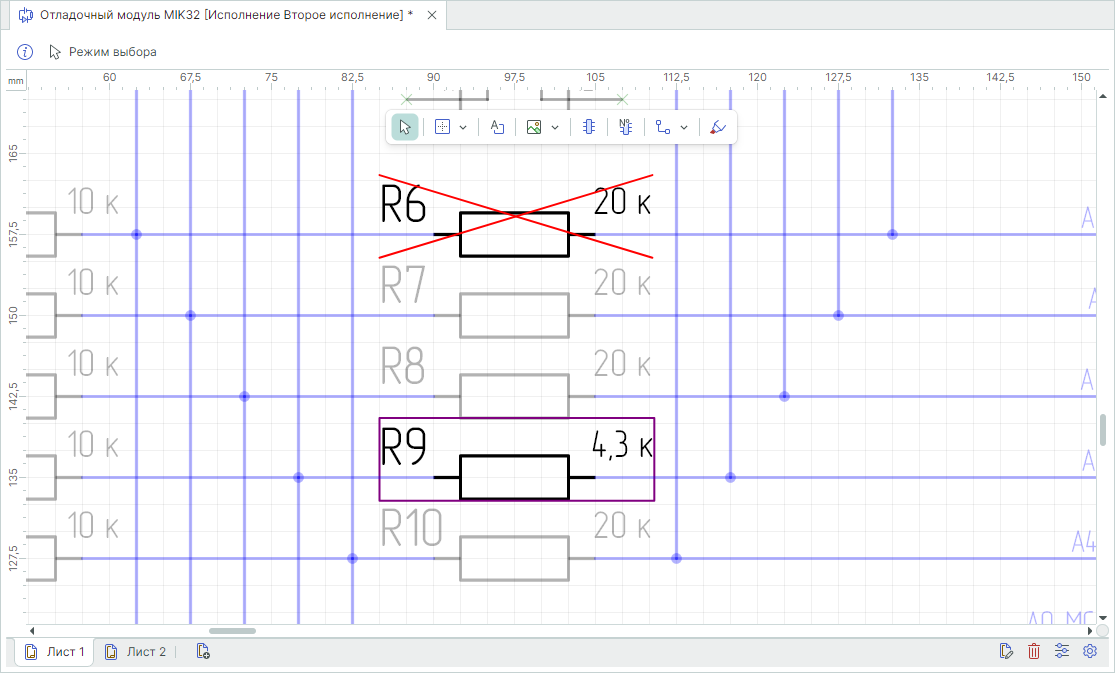Image resolution: width=1115 pixels, height=673 pixels.
Task: Add a new sheet with plus-page icon
Action: 203,652
